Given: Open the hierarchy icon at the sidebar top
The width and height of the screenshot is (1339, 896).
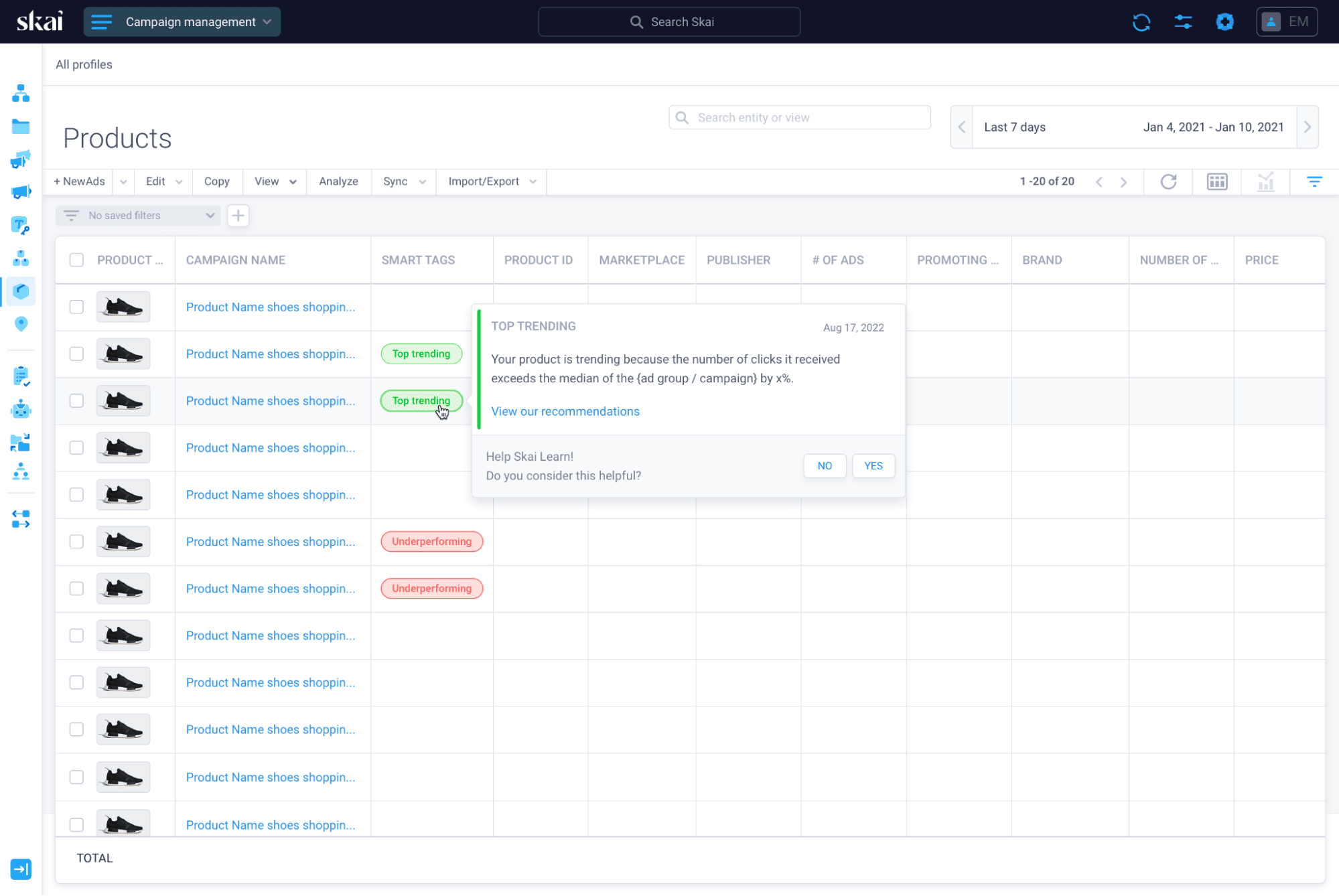Looking at the screenshot, I should [x=21, y=93].
